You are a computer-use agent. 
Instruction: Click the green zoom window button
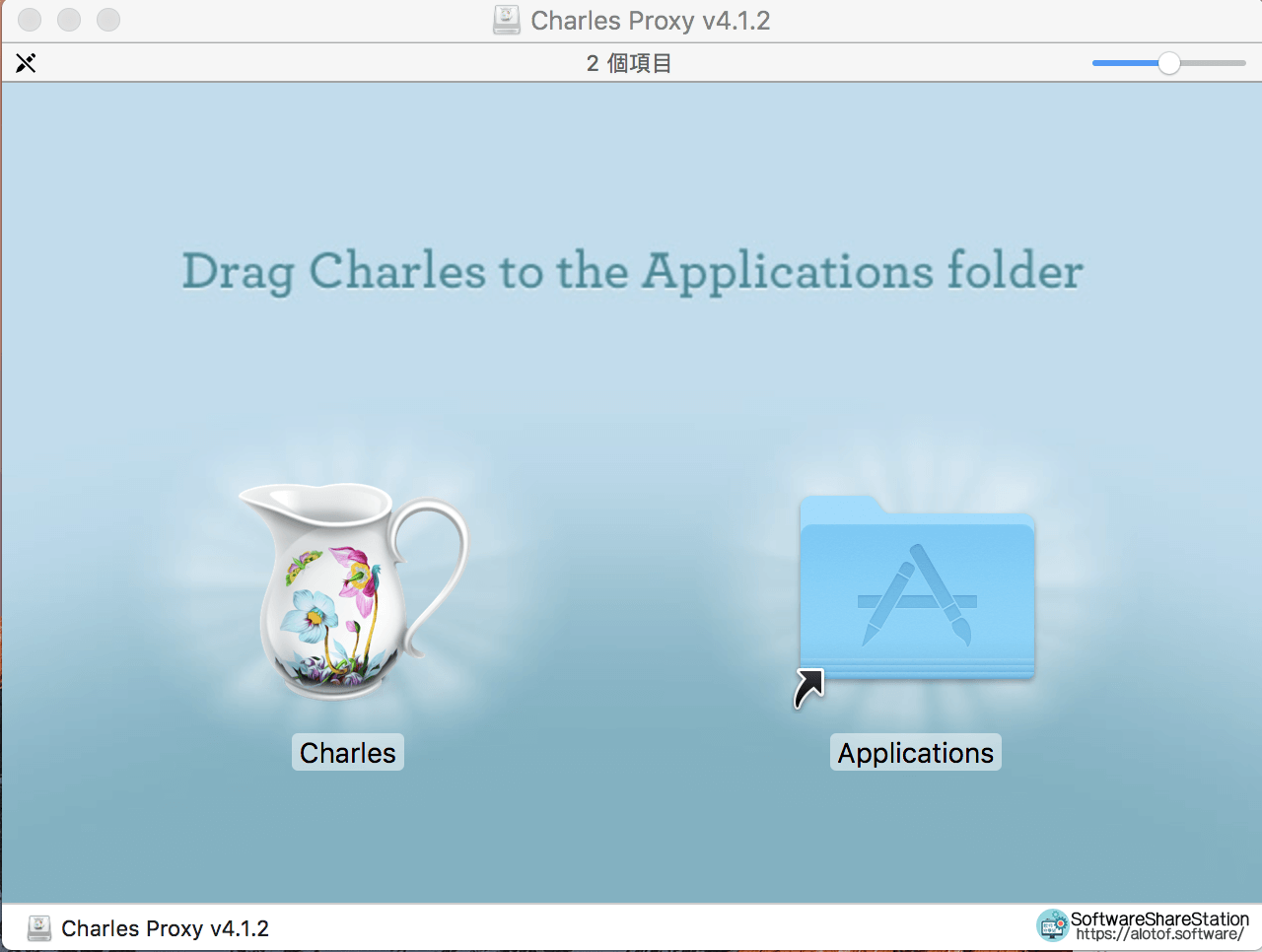(108, 20)
